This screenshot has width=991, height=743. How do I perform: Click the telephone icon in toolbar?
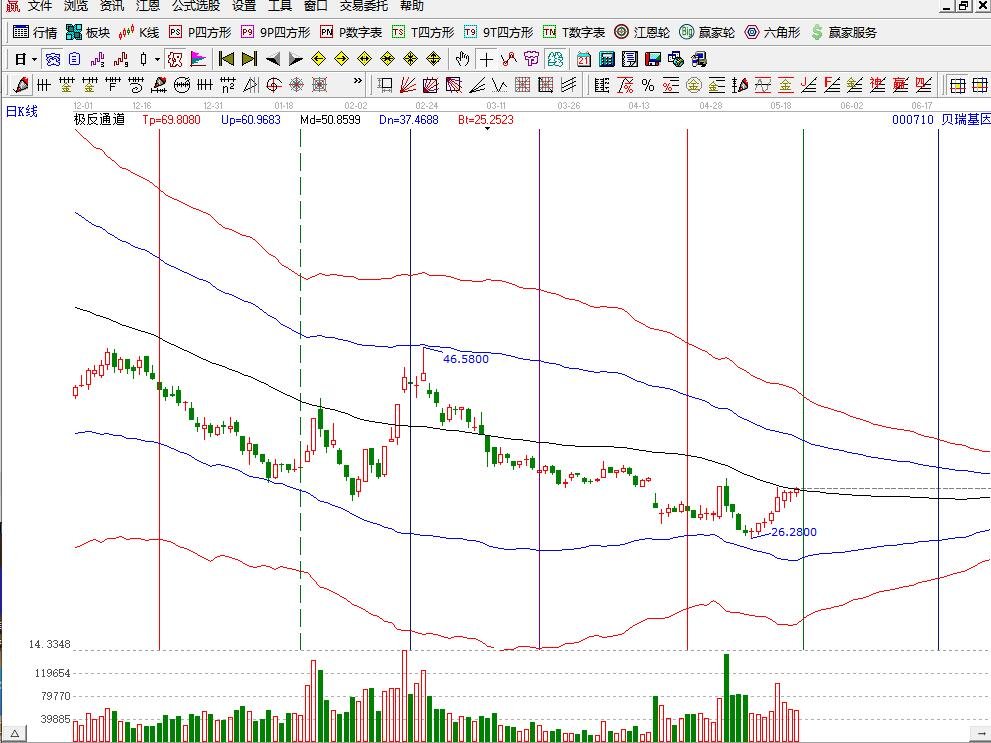pos(53,59)
